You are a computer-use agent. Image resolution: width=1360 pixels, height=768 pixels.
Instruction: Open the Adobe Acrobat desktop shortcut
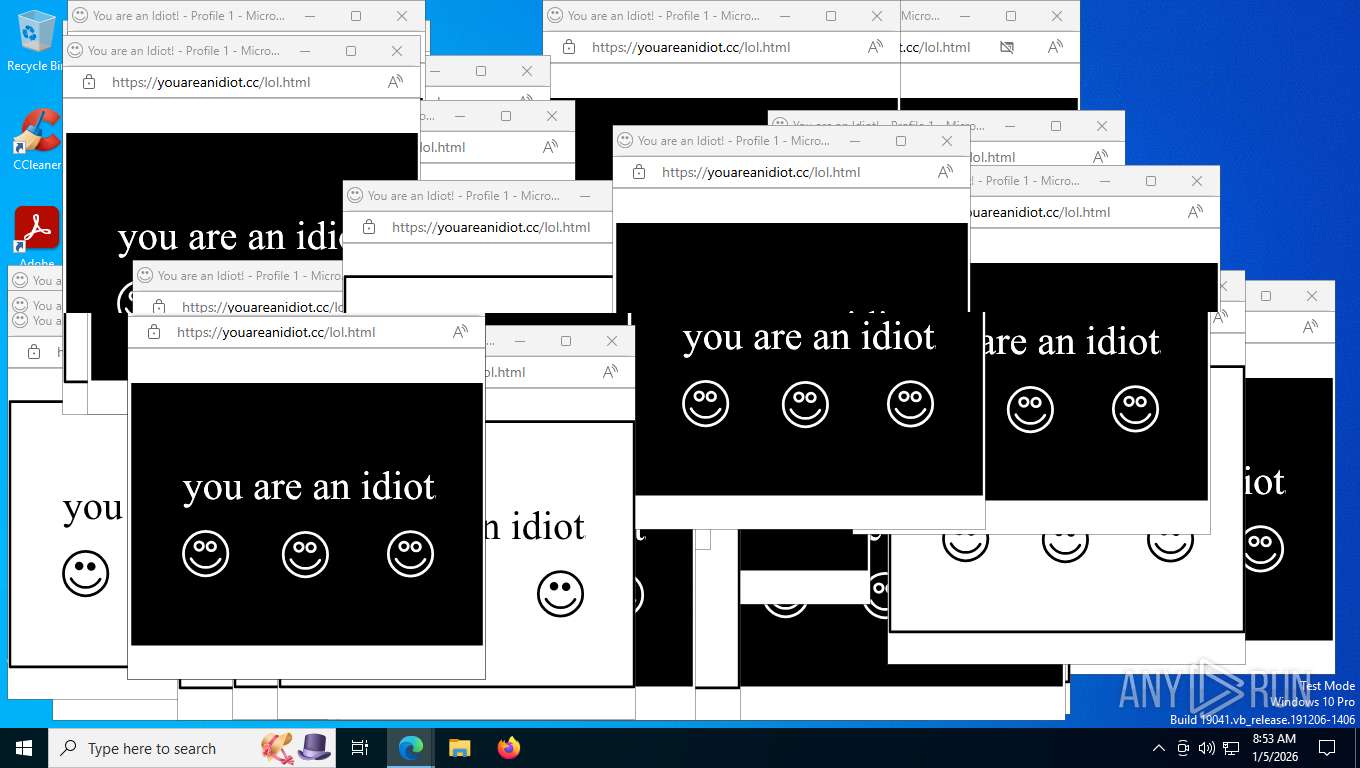pyautogui.click(x=36, y=237)
